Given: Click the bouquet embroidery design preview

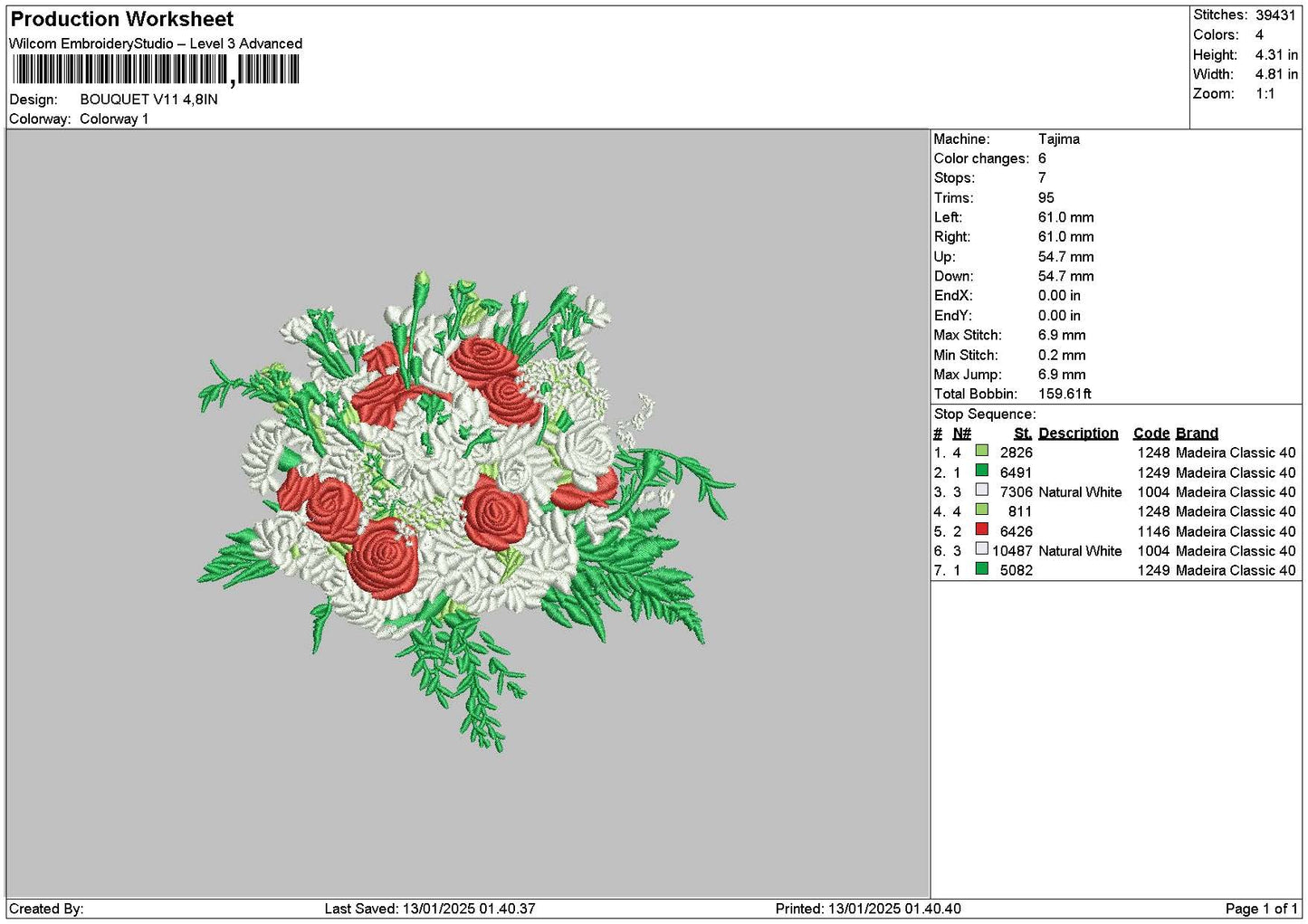Looking at the screenshot, I should tap(466, 511).
